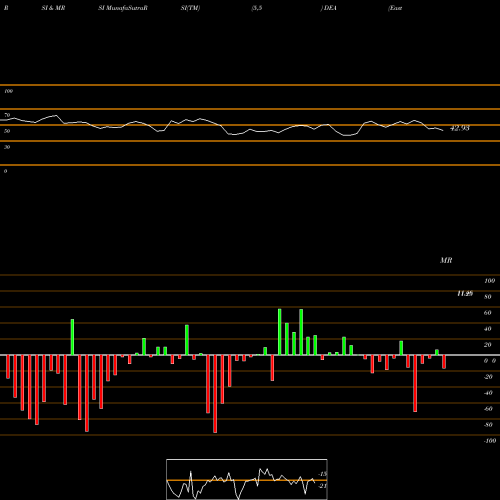The height and width of the screenshot is (500, 500).
Task: Click the -40 label on the MR axis
Action: pyautogui.click(x=488, y=393)
